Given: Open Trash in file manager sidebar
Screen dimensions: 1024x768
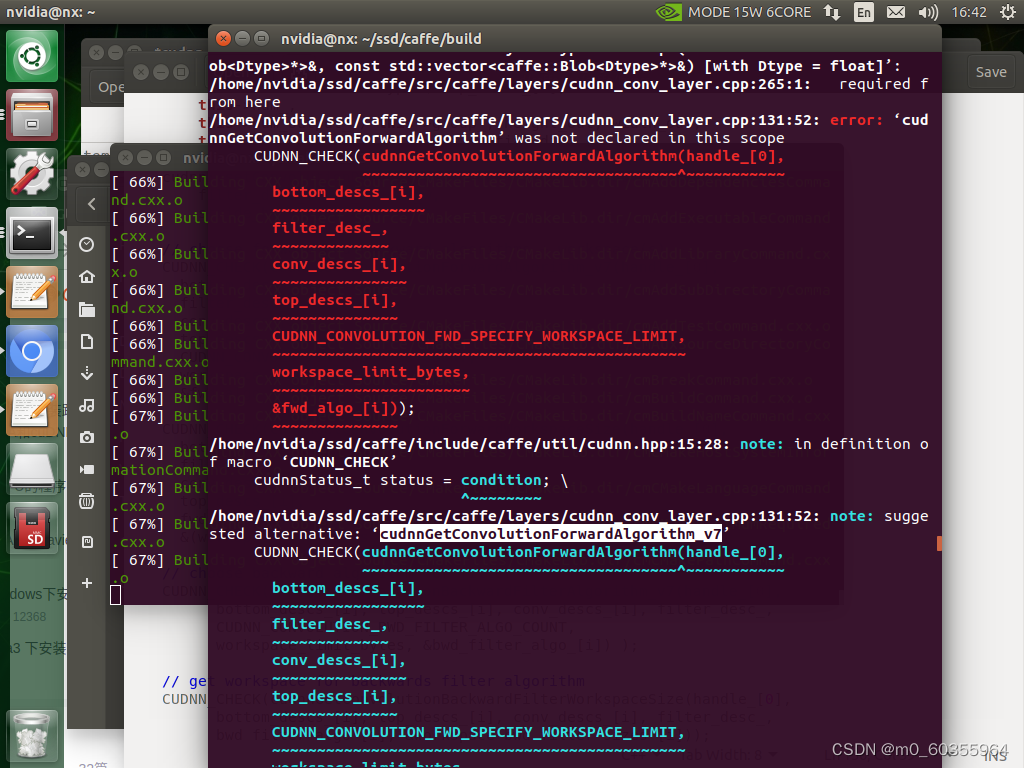Looking at the screenshot, I should (x=87, y=502).
